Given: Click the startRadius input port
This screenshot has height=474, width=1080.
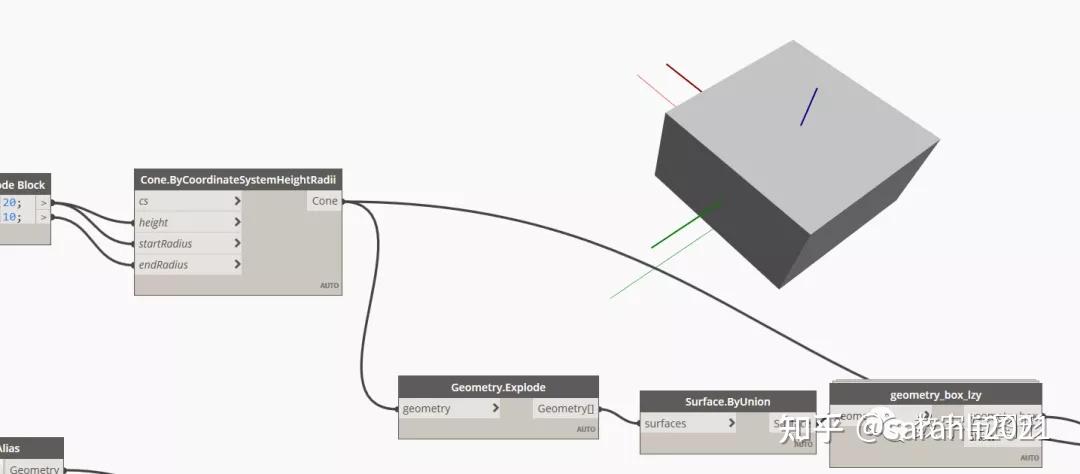Looking at the screenshot, I should point(188,243).
